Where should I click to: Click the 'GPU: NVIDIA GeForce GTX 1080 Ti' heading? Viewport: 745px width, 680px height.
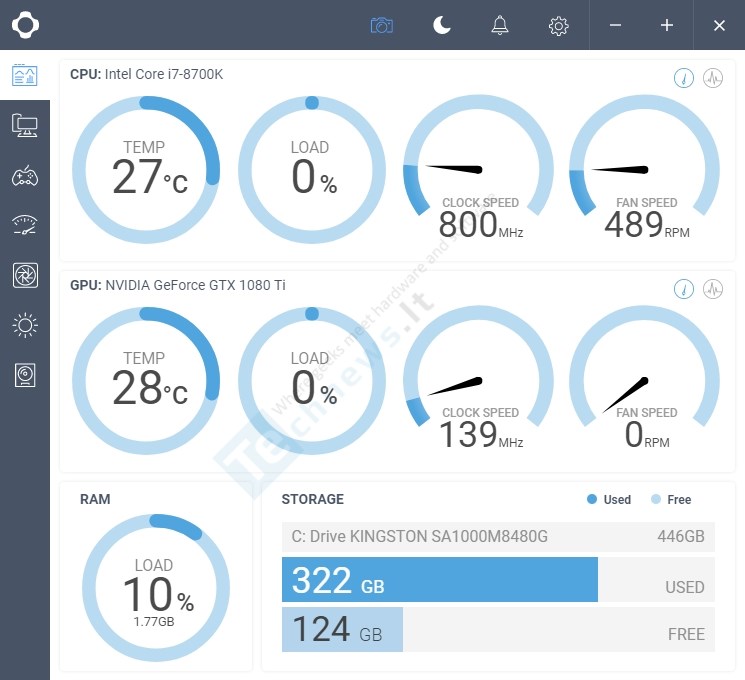(178, 285)
